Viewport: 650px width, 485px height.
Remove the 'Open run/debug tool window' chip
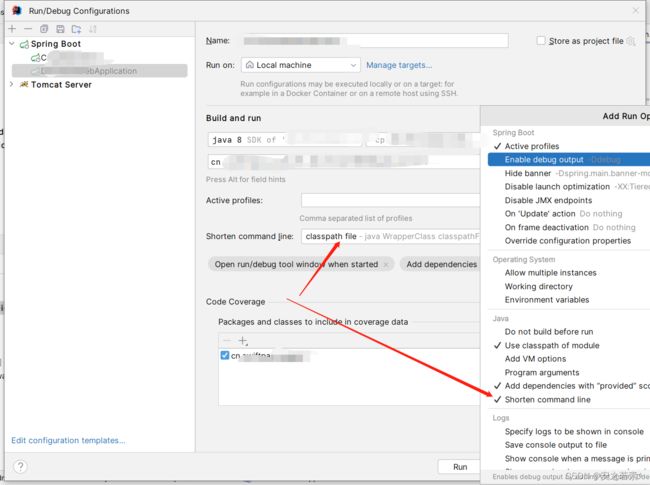386,264
